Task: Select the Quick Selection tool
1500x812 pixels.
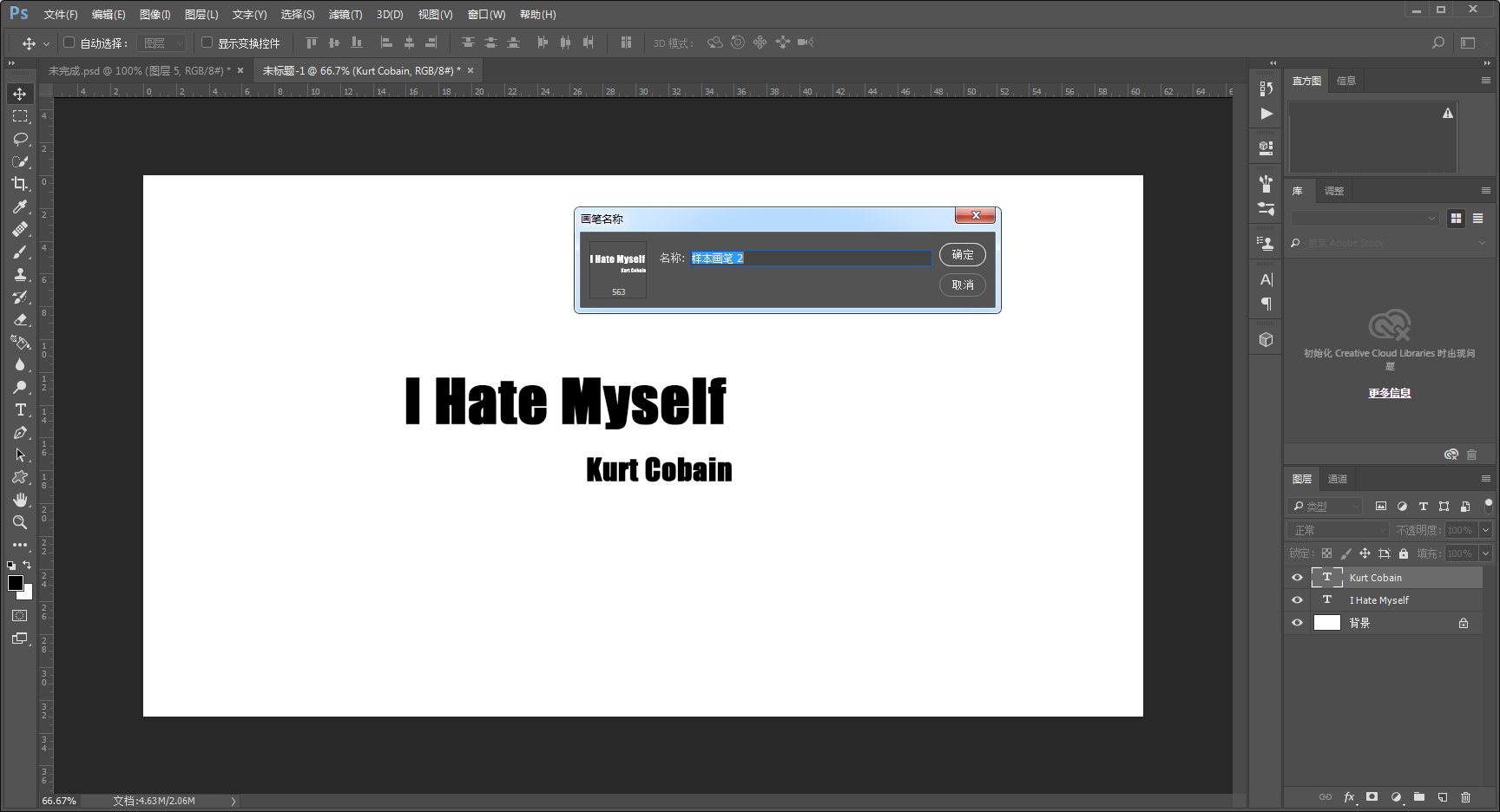Action: click(20, 161)
